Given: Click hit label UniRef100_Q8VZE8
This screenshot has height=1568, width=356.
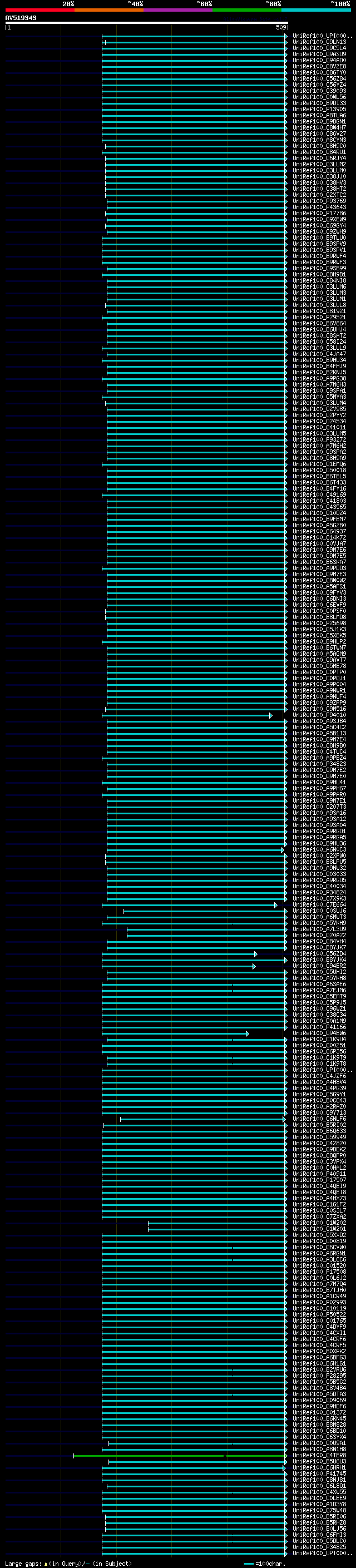Looking at the screenshot, I should 319,66.
